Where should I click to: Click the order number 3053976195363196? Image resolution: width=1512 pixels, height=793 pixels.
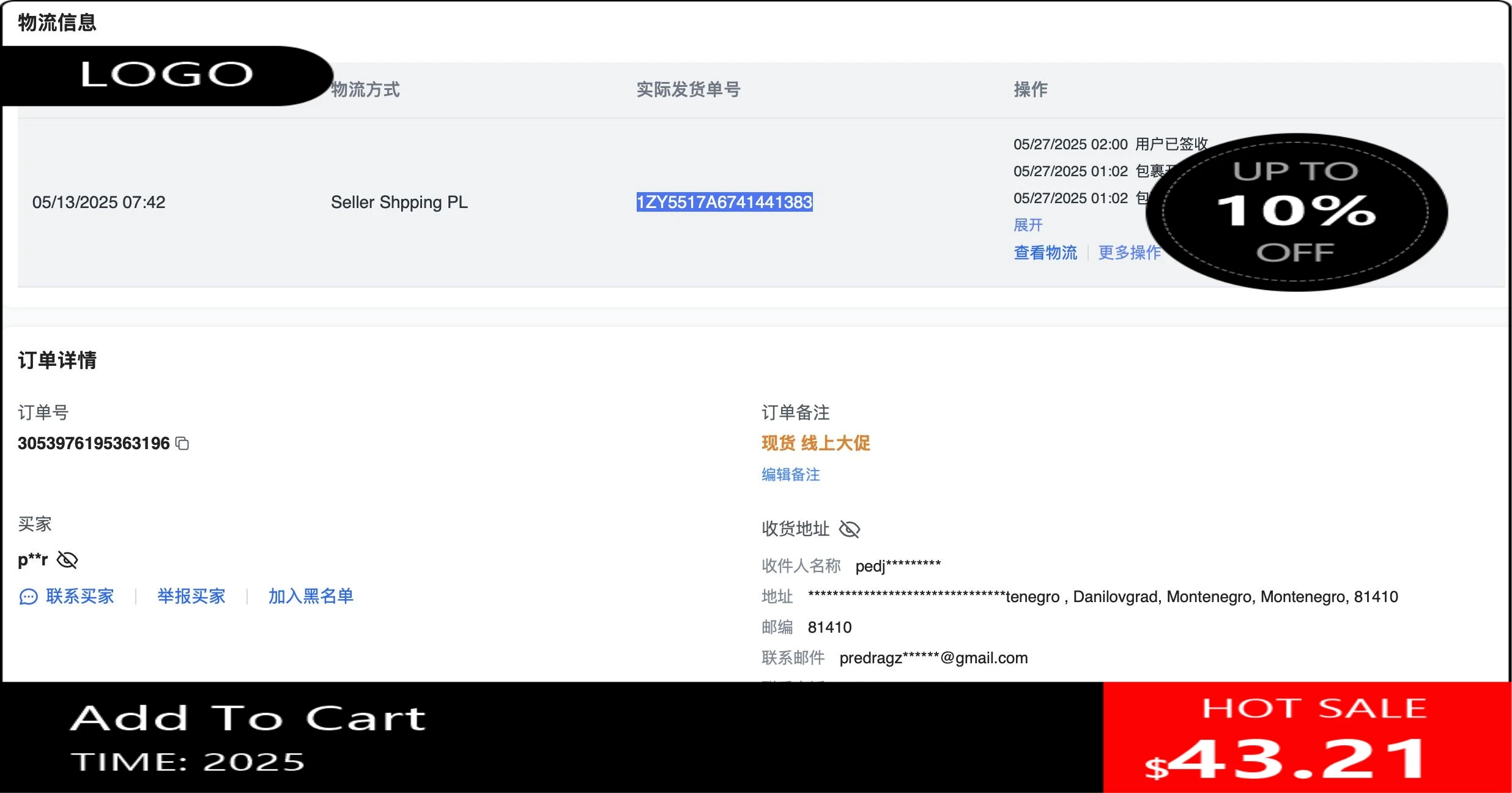[x=94, y=443]
